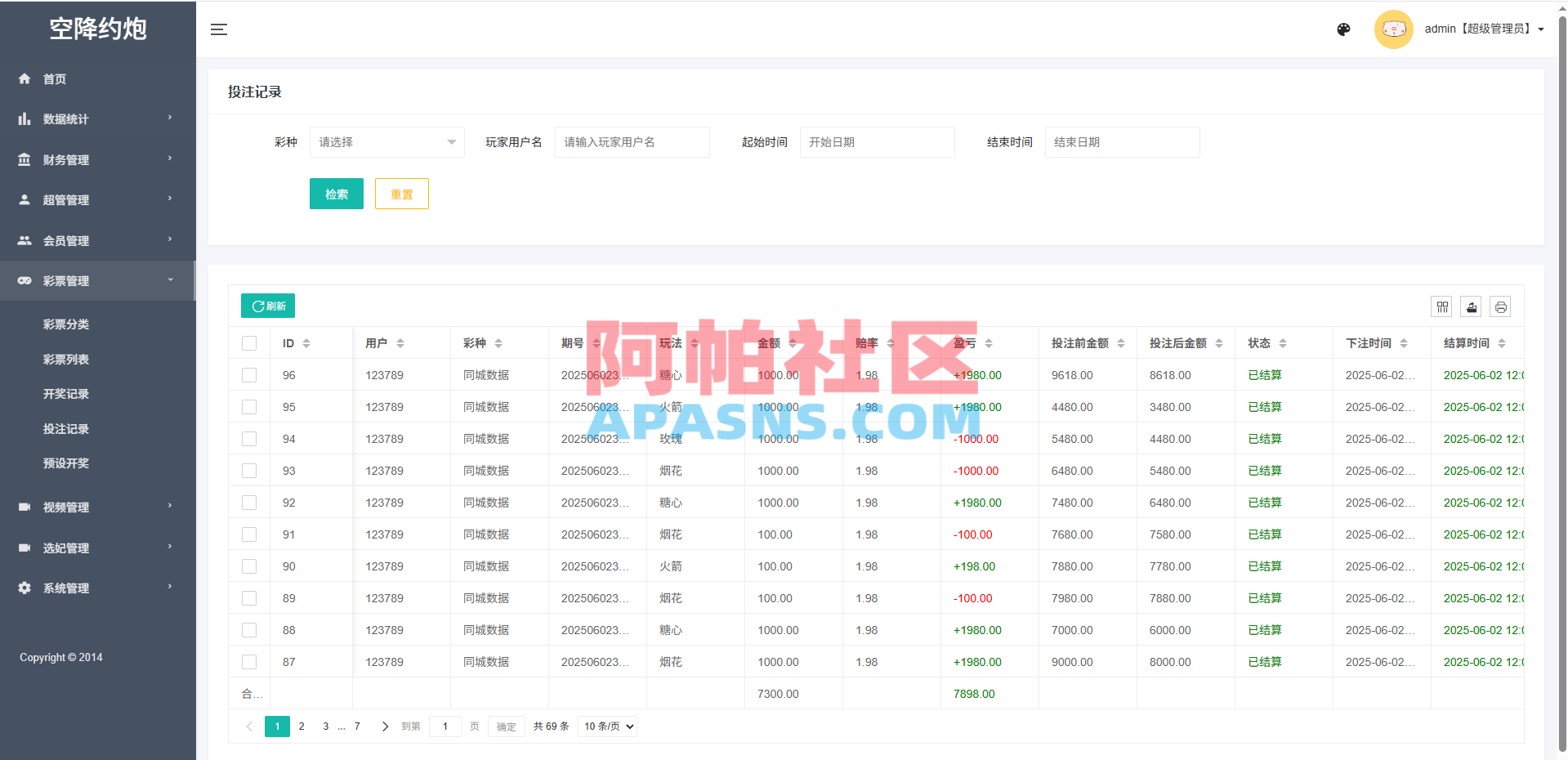Sort the table by 金额 column
The width and height of the screenshot is (1568, 760).
[x=791, y=343]
